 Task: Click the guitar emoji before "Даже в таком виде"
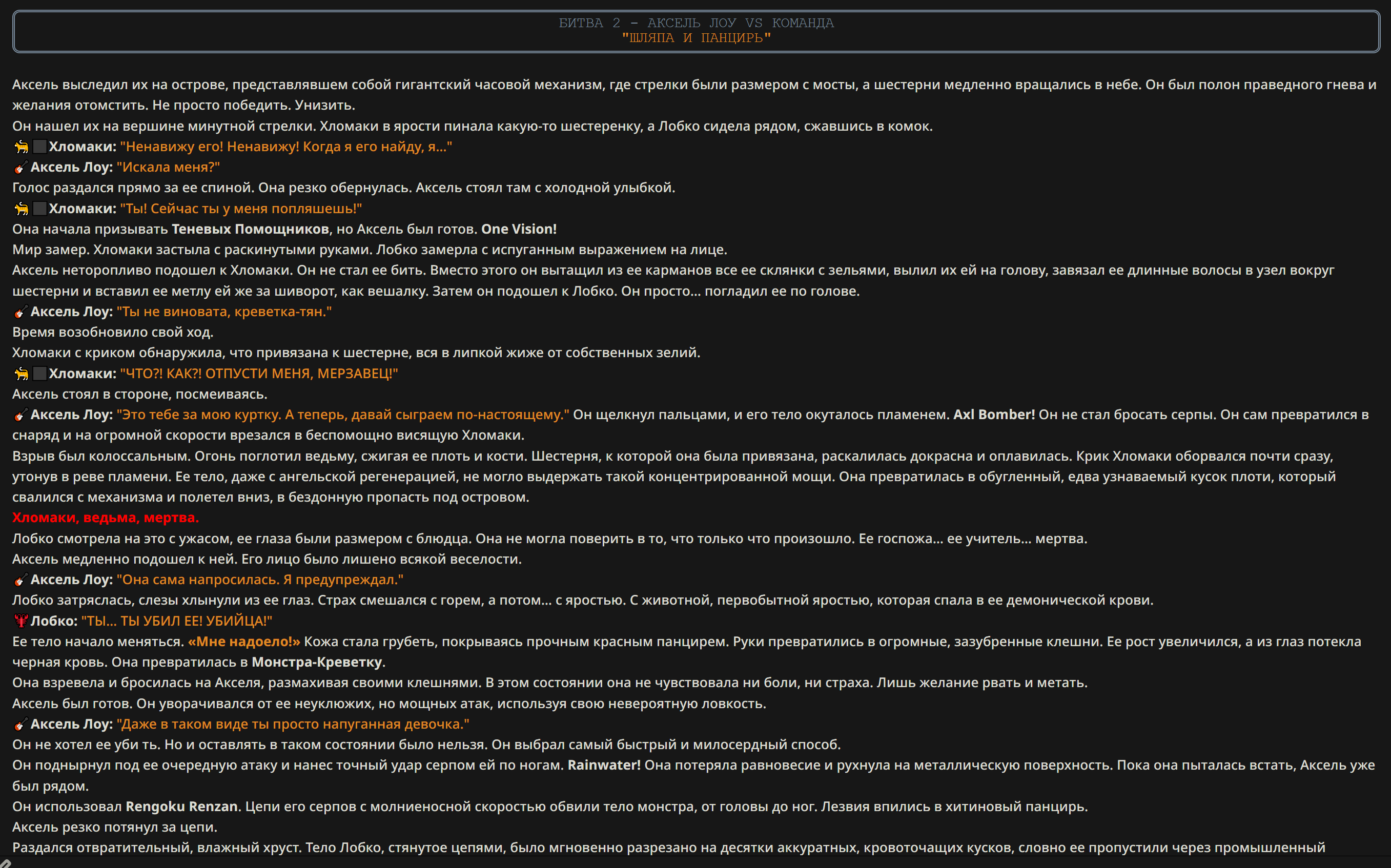pyautogui.click(x=20, y=725)
